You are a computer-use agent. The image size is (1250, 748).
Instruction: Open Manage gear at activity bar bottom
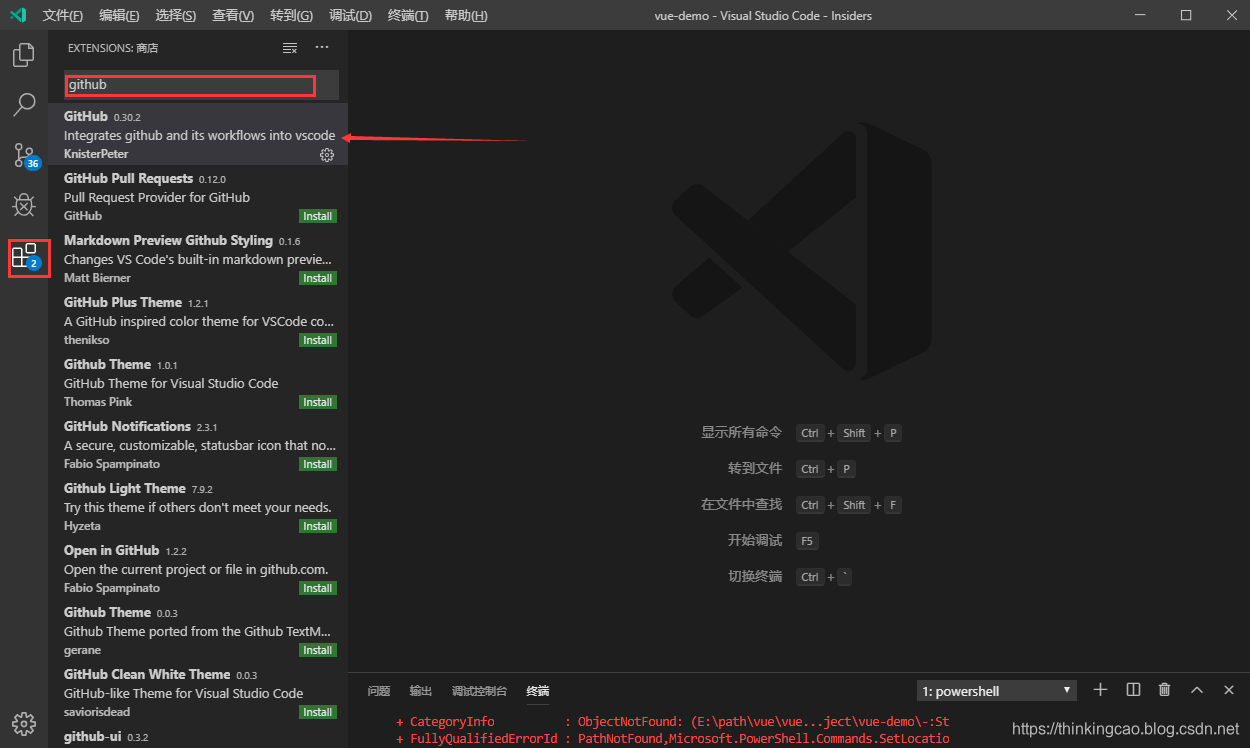24,723
